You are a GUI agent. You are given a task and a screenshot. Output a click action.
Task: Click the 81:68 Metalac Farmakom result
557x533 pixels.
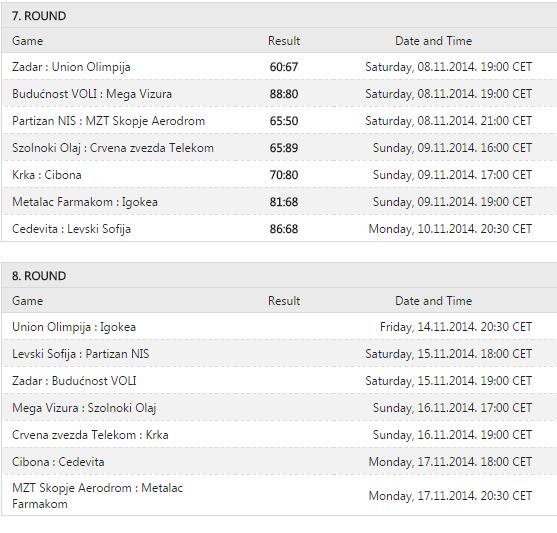point(283,202)
